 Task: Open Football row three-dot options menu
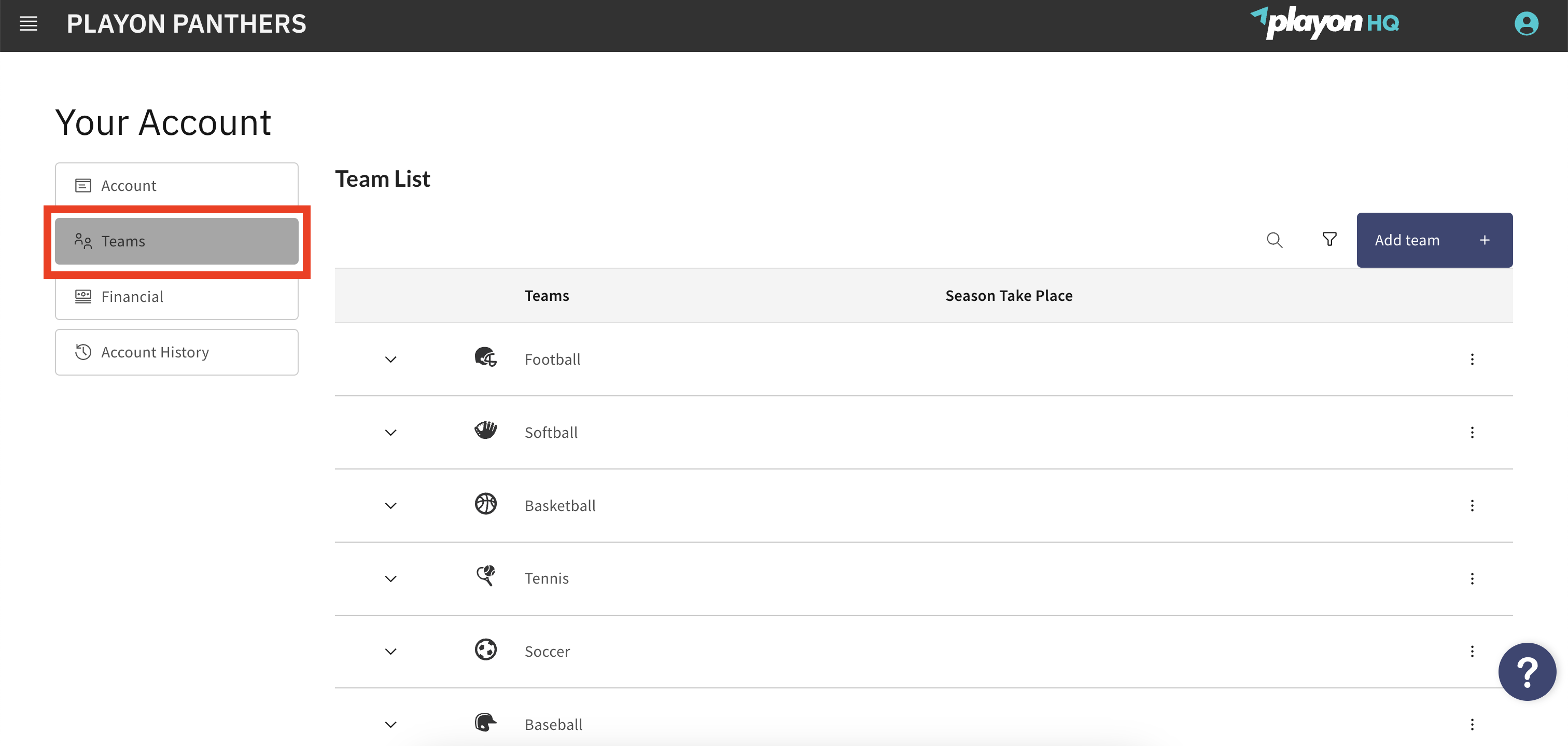[1472, 360]
